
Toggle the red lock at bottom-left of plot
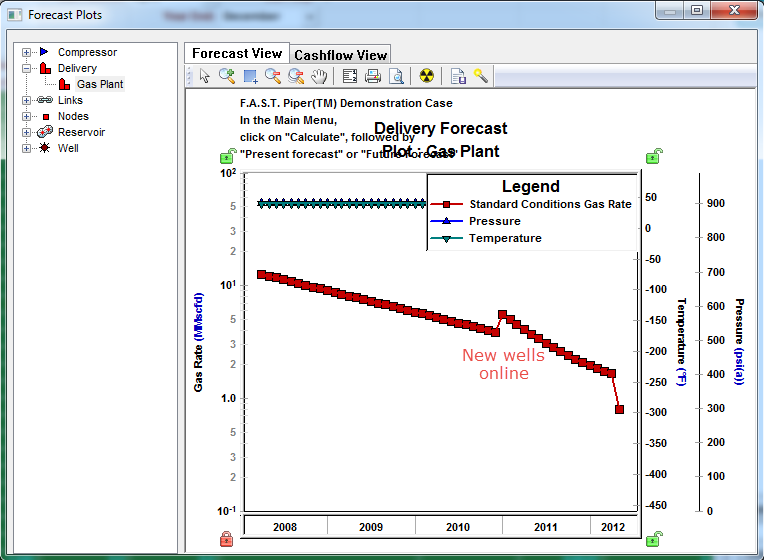(226, 539)
